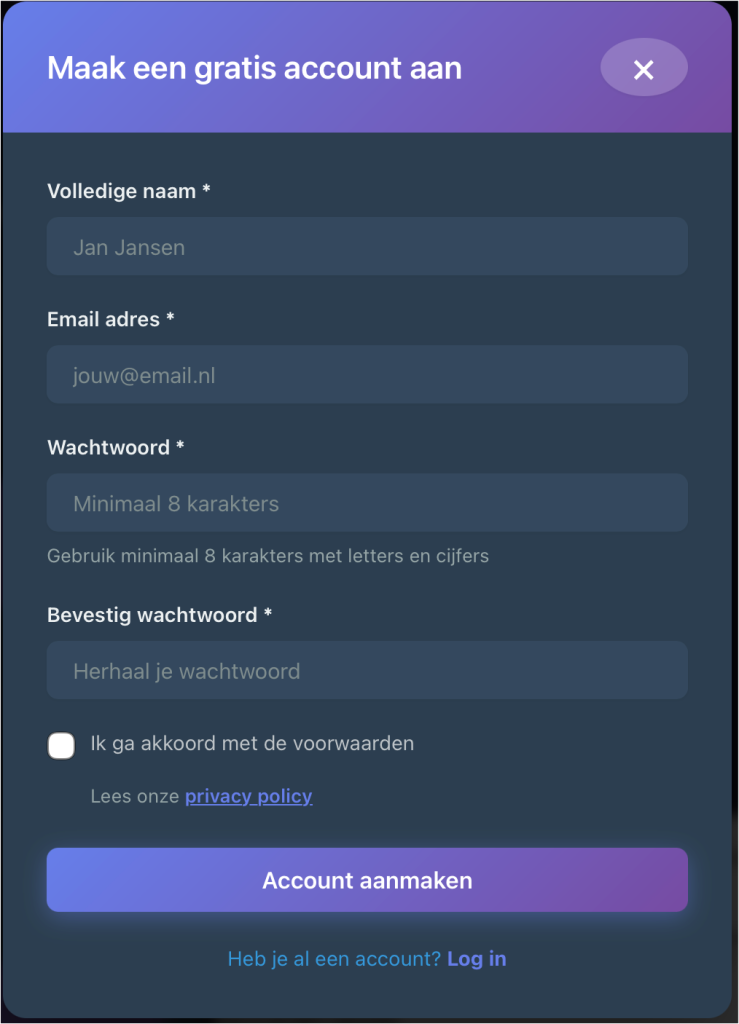
Task: Click the 'Wachtwoord' field label
Action: 108,447
